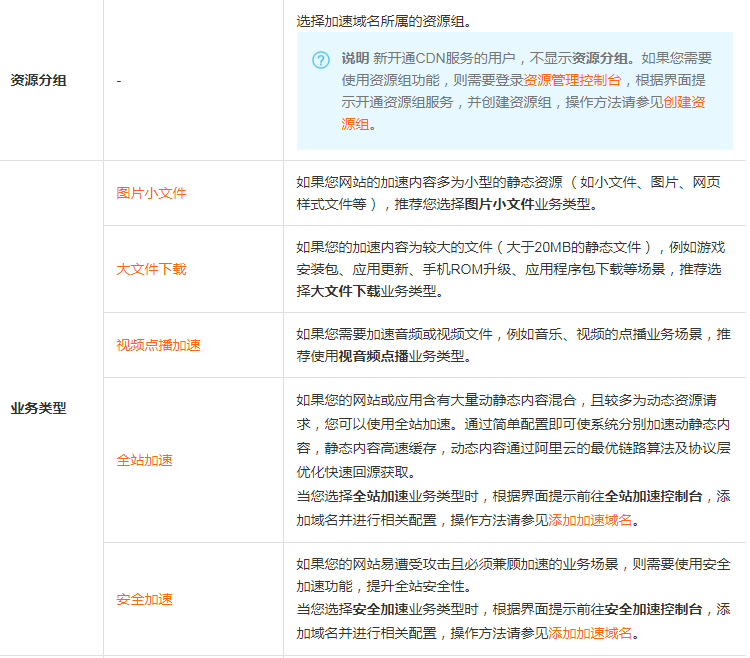Click the bold 说明 label in the note
The image size is (750, 658).
pos(355,58)
